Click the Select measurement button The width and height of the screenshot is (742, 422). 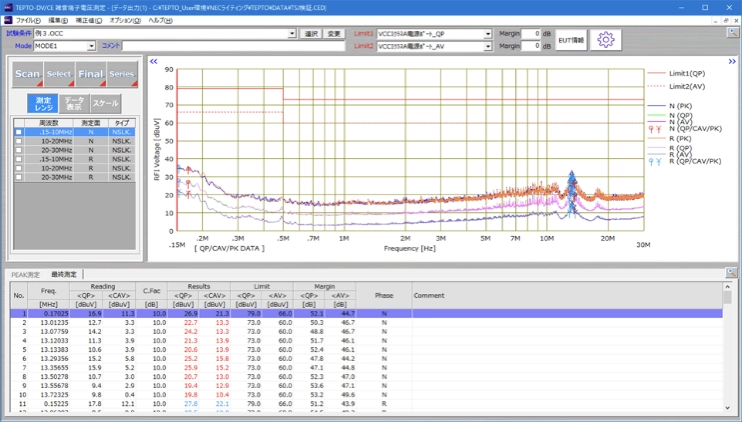tap(59, 74)
